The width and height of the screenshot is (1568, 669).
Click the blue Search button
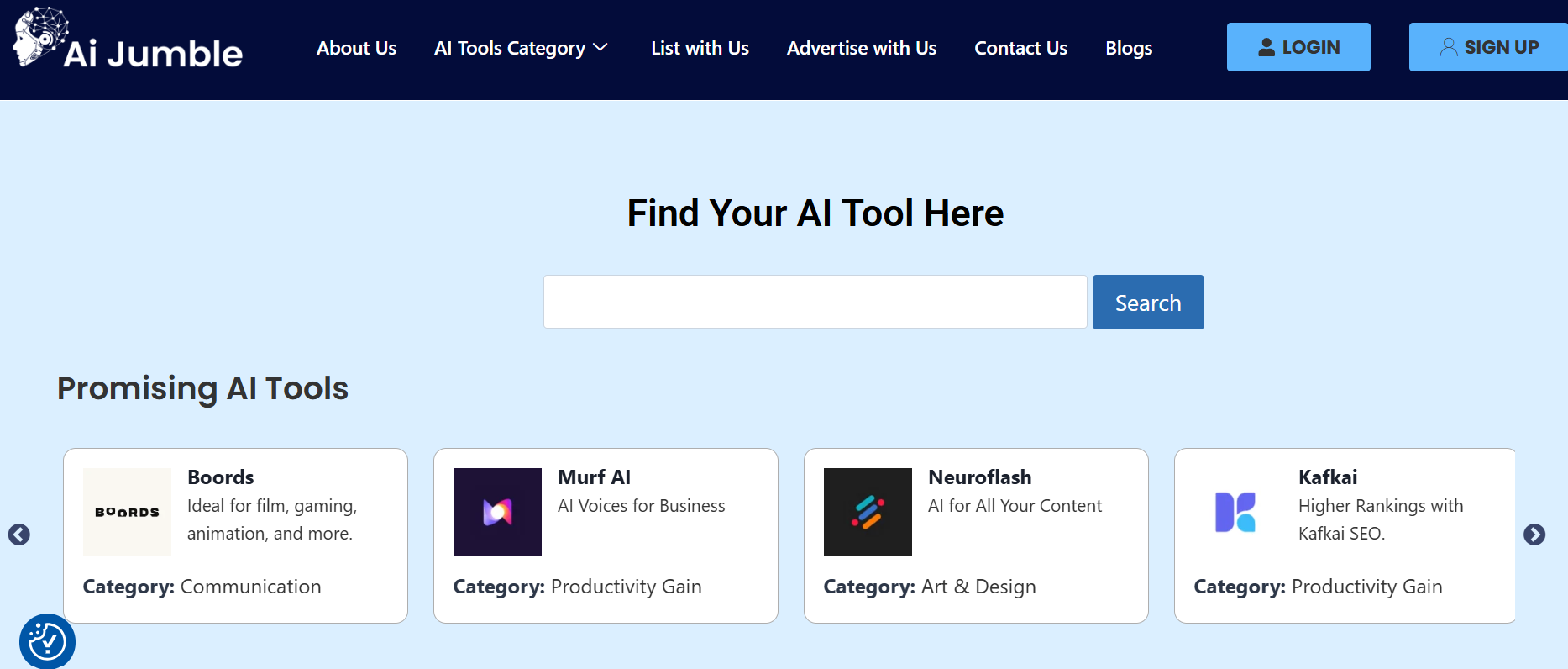pyautogui.click(x=1148, y=302)
